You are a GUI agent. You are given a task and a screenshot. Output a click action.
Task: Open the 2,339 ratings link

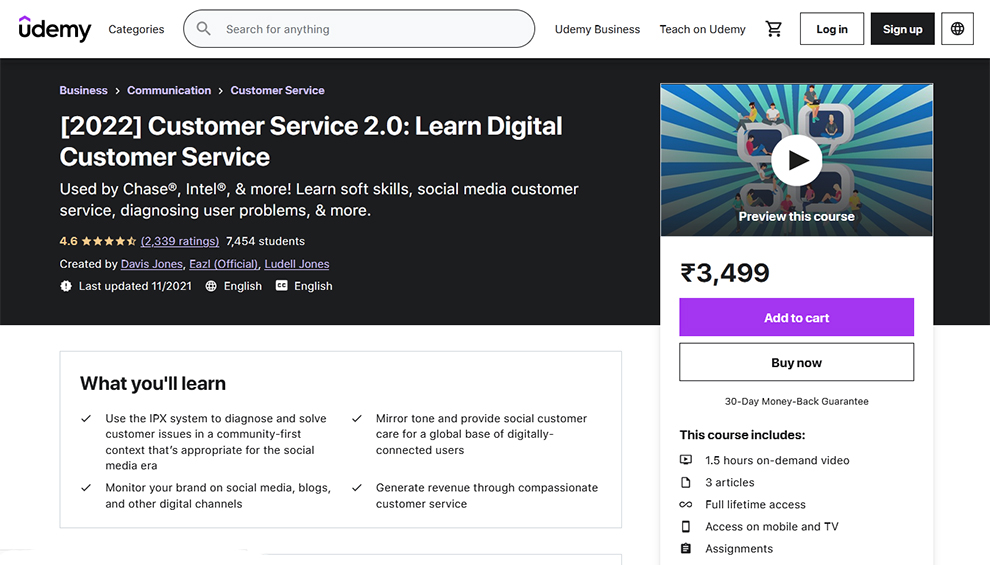[180, 241]
